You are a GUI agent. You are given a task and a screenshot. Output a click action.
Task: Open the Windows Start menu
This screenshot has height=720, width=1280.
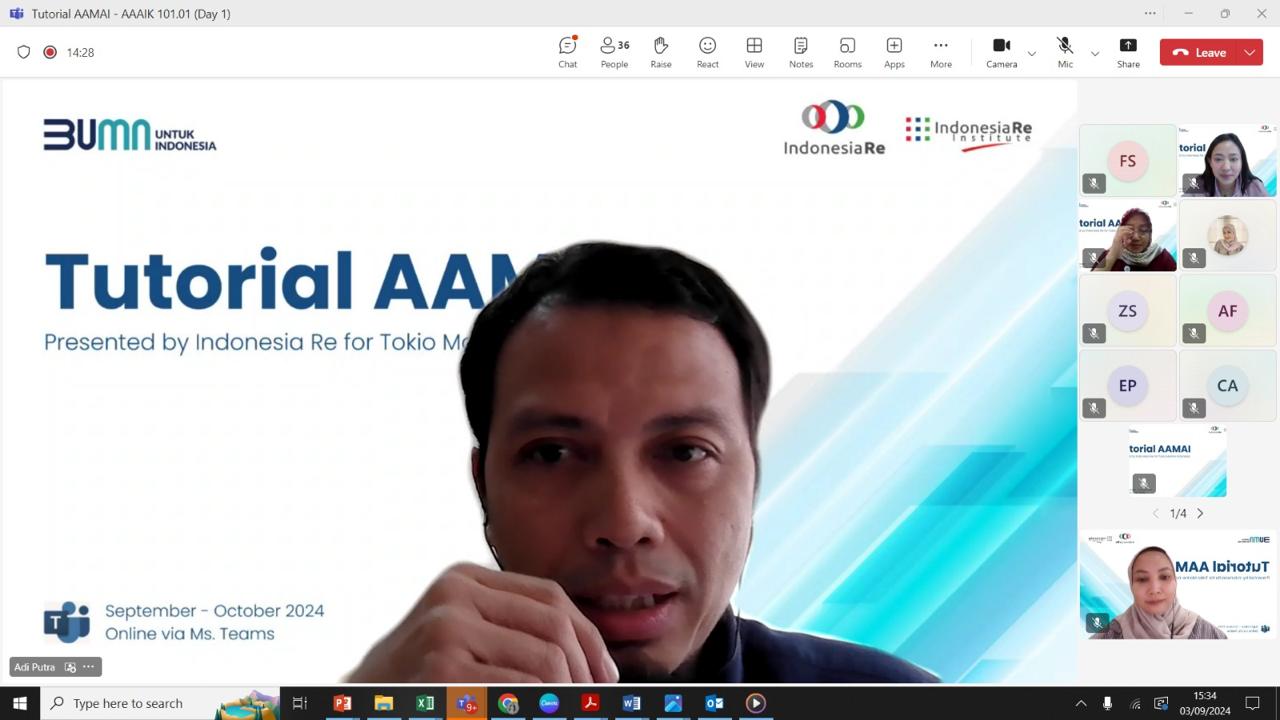(x=20, y=703)
